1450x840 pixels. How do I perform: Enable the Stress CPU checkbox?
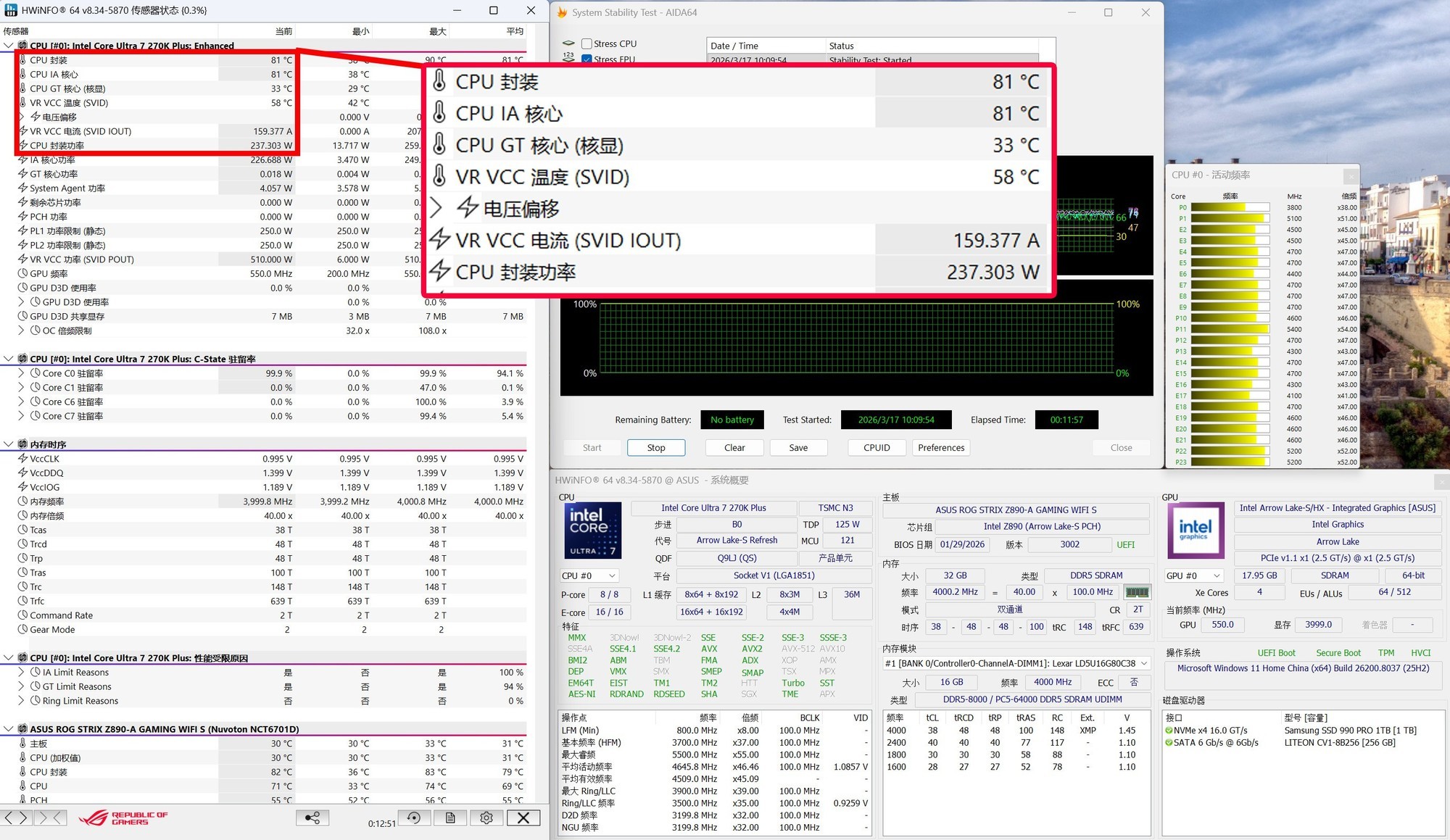[587, 43]
